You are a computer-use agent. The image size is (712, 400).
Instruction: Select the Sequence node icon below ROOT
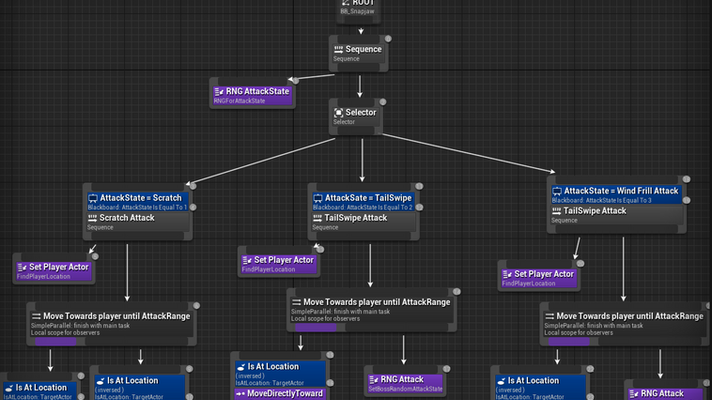click(x=338, y=49)
